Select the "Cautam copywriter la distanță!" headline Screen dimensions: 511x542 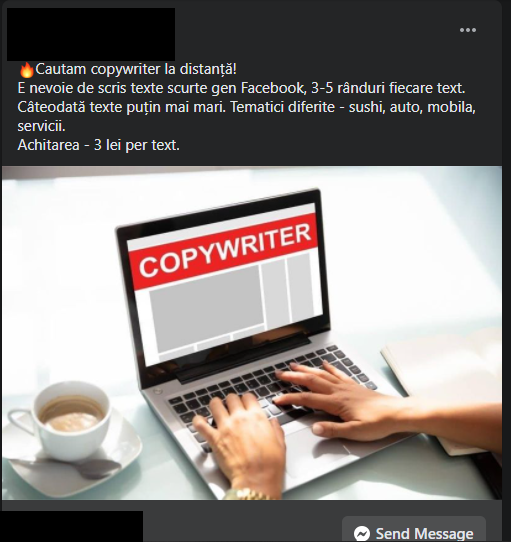(x=136, y=69)
